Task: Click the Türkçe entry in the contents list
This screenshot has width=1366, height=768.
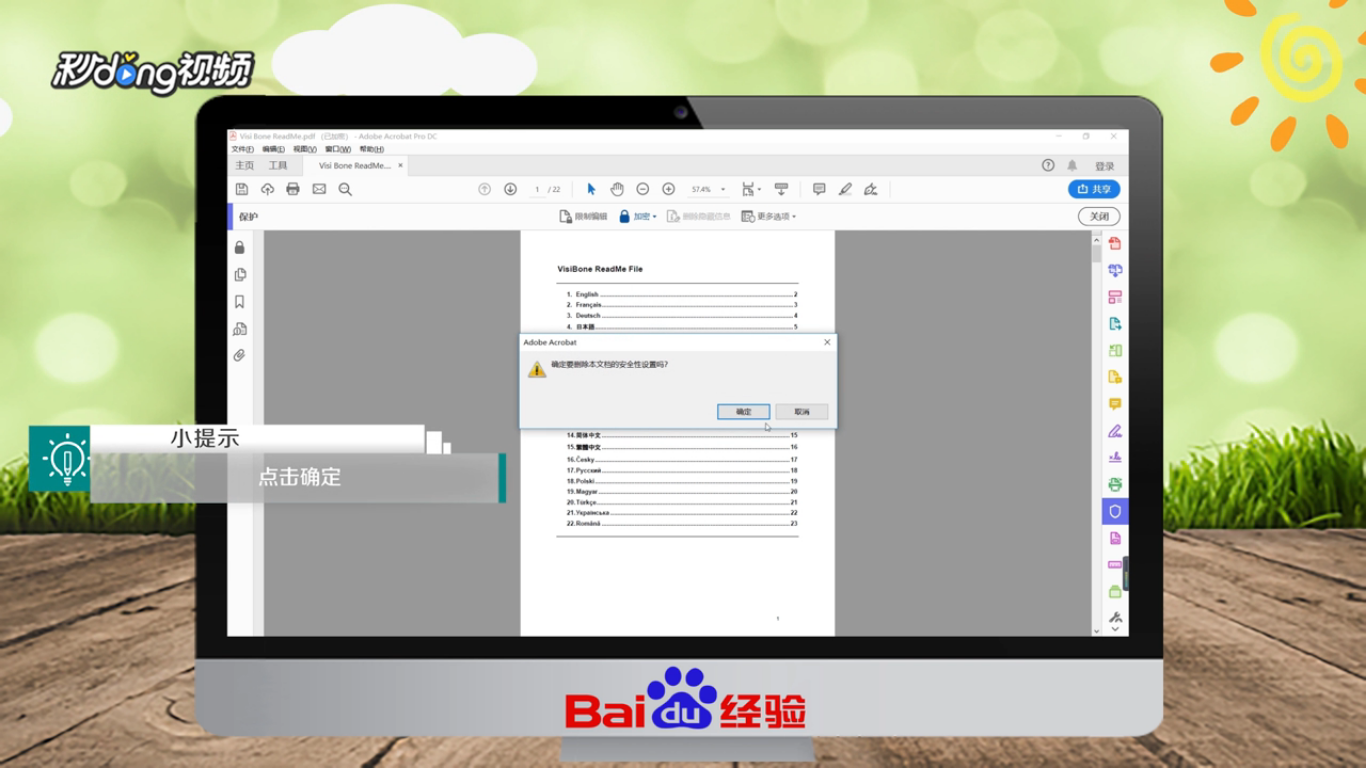Action: coord(682,502)
